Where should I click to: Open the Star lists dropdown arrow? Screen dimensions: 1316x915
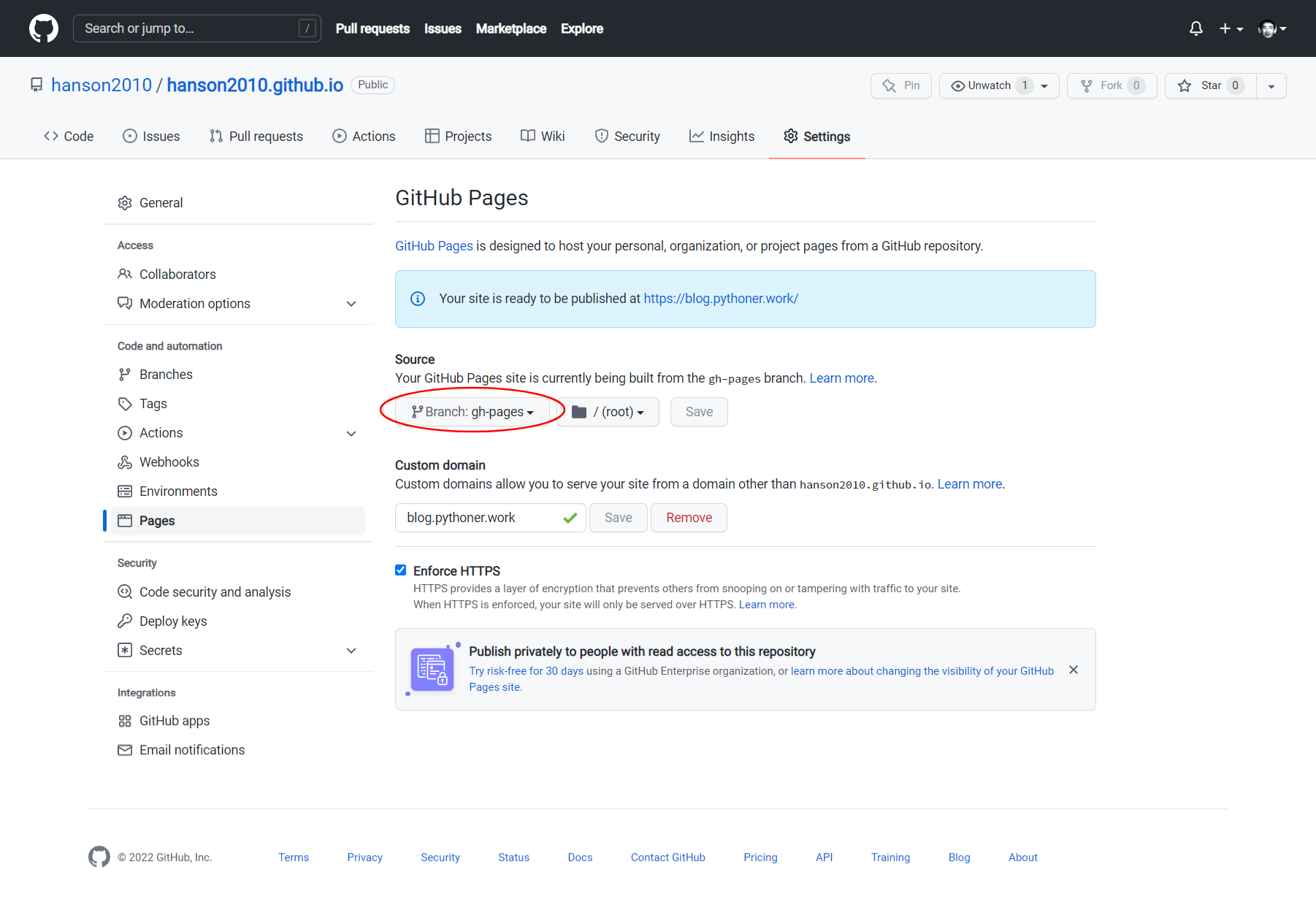point(1271,86)
